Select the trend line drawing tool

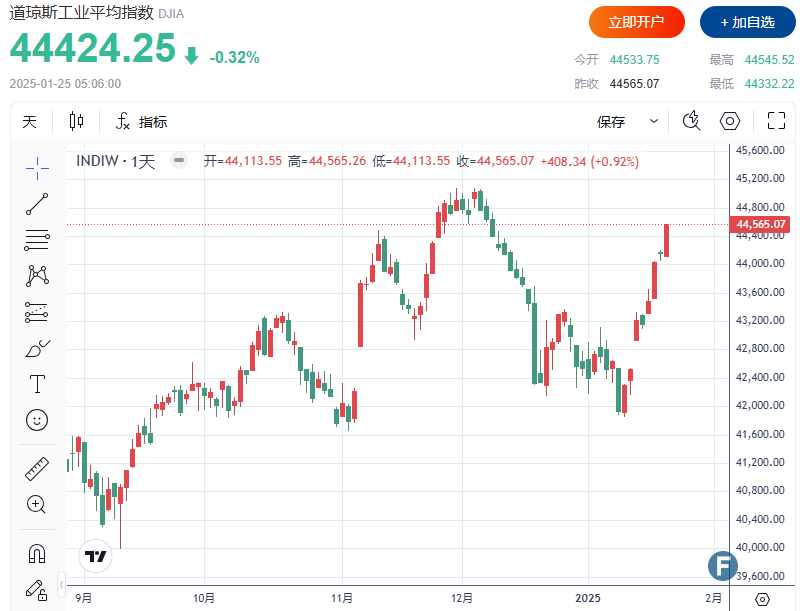click(37, 204)
